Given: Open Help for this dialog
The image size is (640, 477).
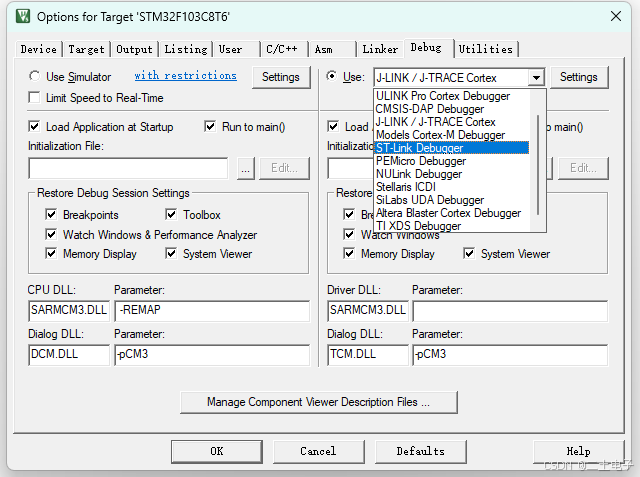Looking at the screenshot, I should [x=578, y=451].
